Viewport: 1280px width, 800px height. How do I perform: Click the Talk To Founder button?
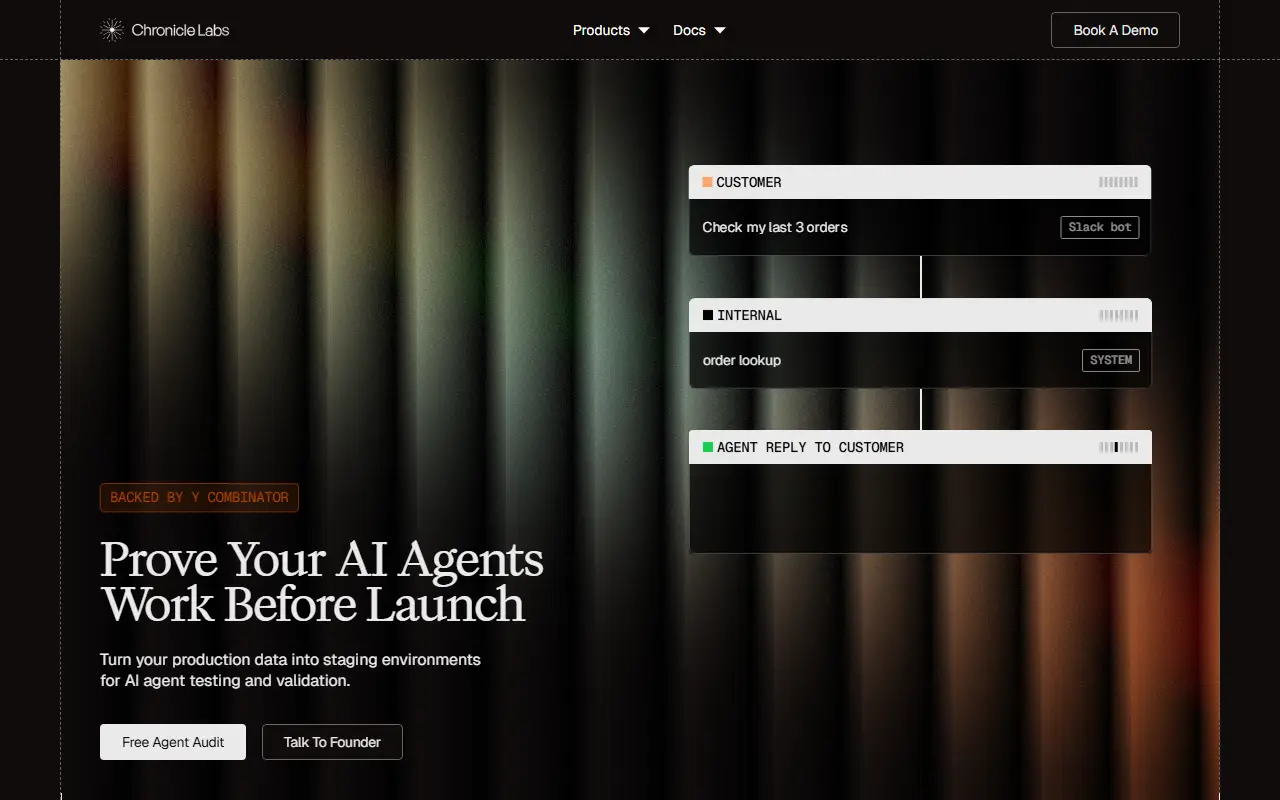332,742
